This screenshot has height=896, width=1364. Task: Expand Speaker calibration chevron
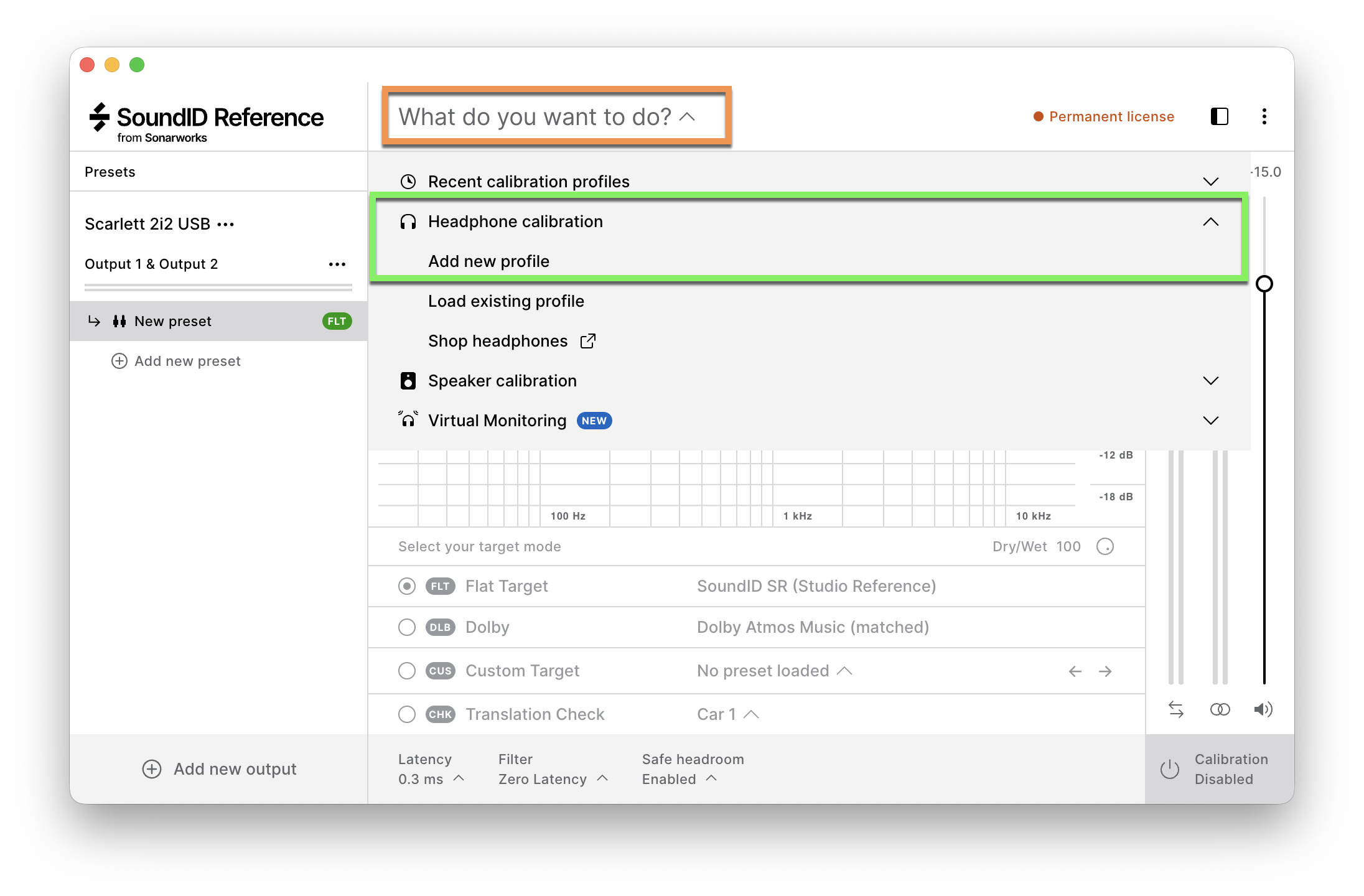point(1210,381)
